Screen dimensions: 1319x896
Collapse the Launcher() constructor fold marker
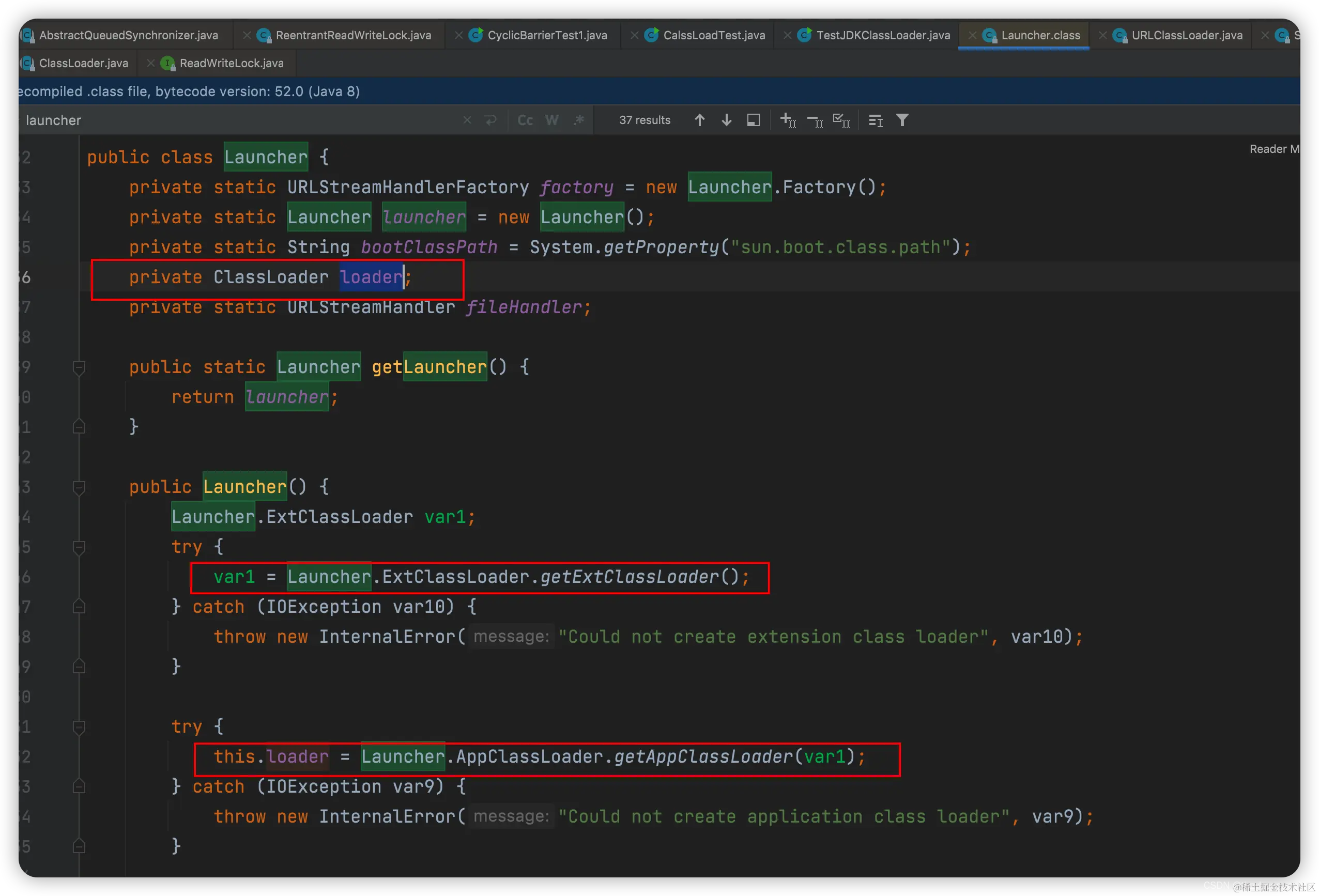(x=79, y=487)
